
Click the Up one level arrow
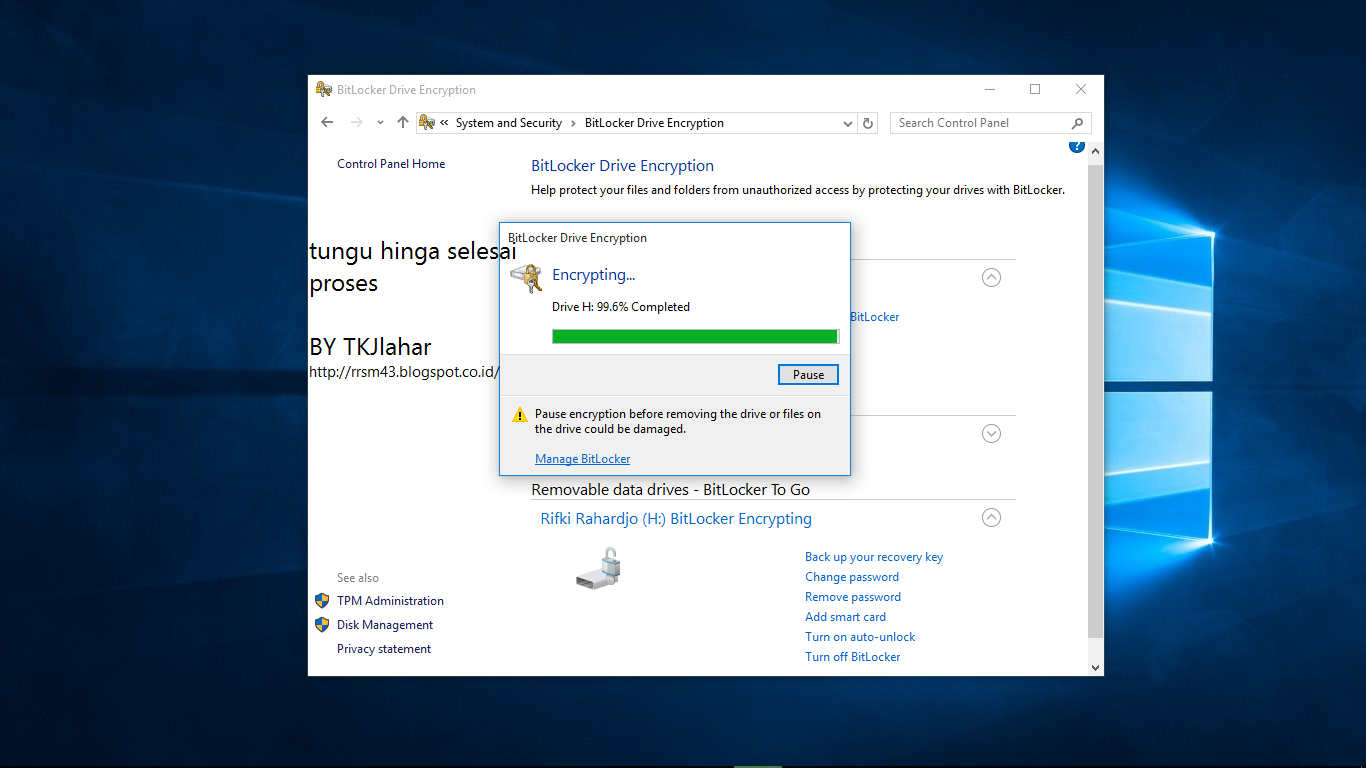tap(403, 122)
